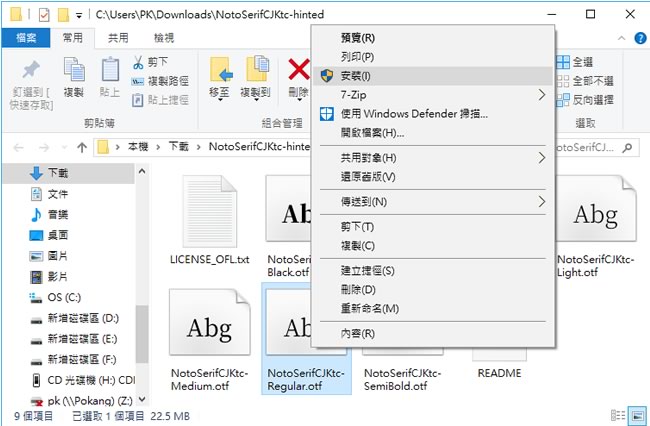Click the blue Help question mark icon
The height and width of the screenshot is (426, 650).
pos(640,38)
